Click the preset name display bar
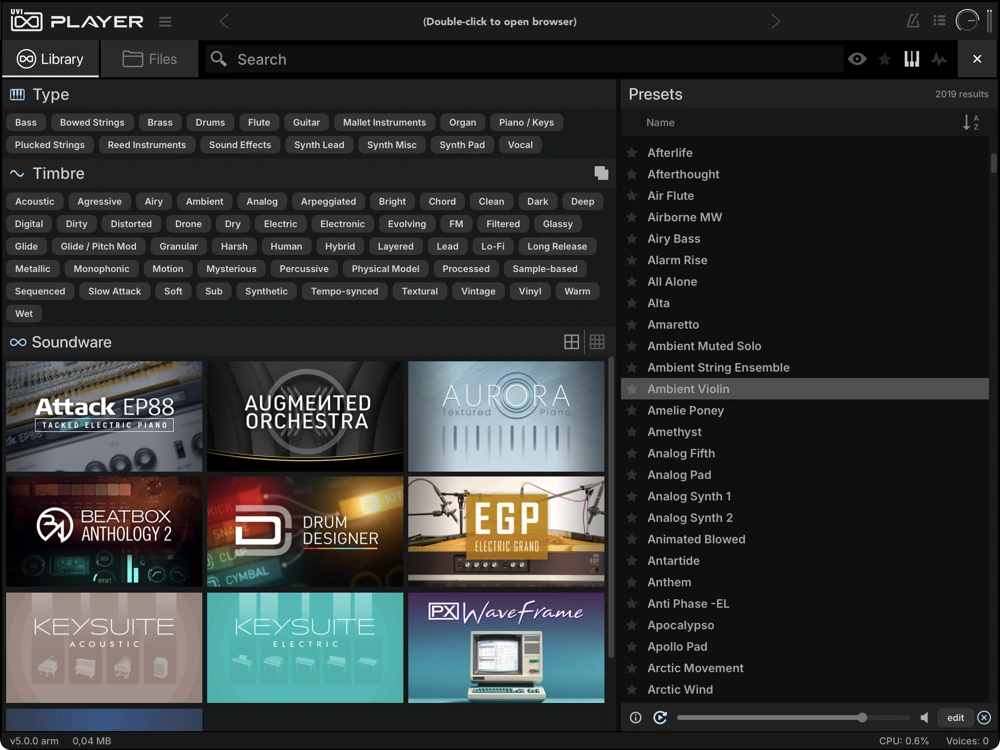The image size is (1000, 750). coord(499,21)
